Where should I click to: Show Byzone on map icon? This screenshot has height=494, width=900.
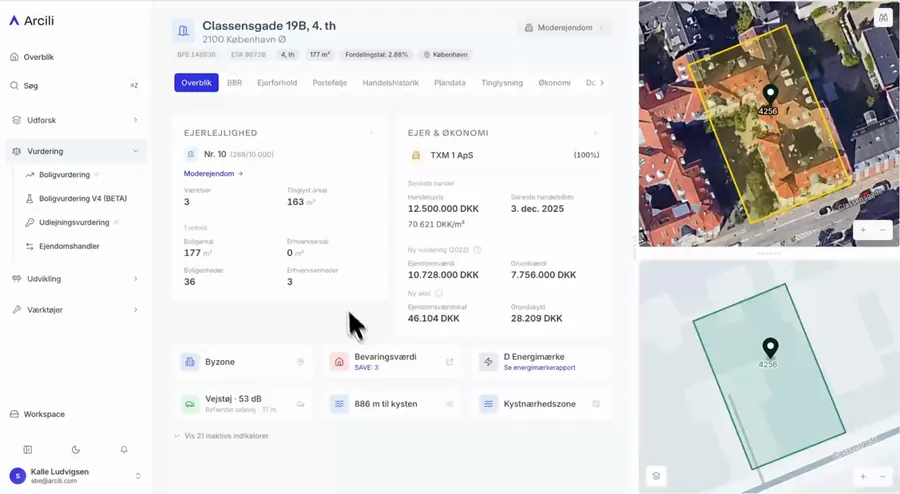(x=300, y=362)
